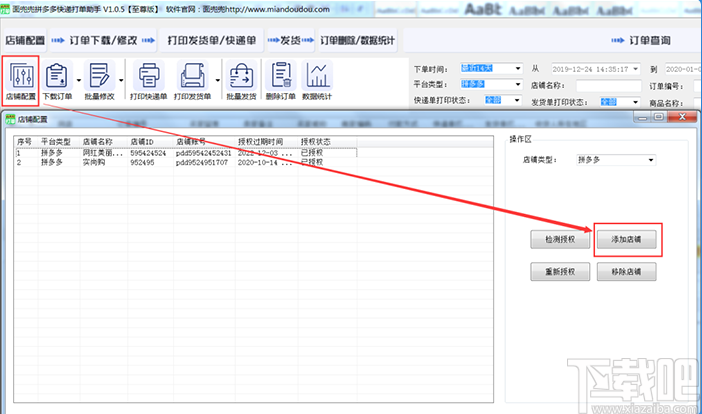Switch to the 打印发货单/快递单 tab
This screenshot has height=414, width=702.
212,40
